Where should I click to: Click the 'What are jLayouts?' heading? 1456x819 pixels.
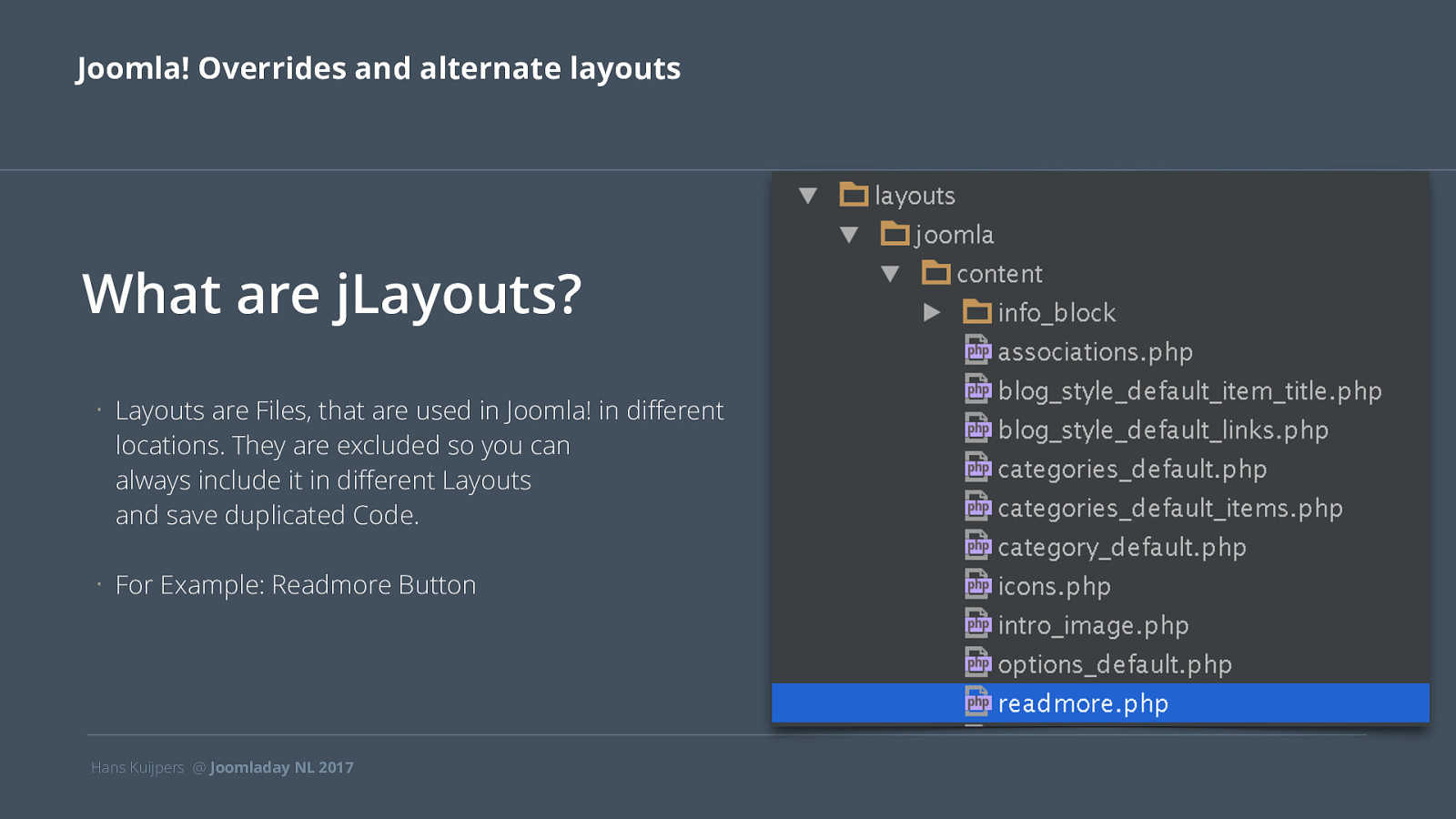pyautogui.click(x=332, y=296)
